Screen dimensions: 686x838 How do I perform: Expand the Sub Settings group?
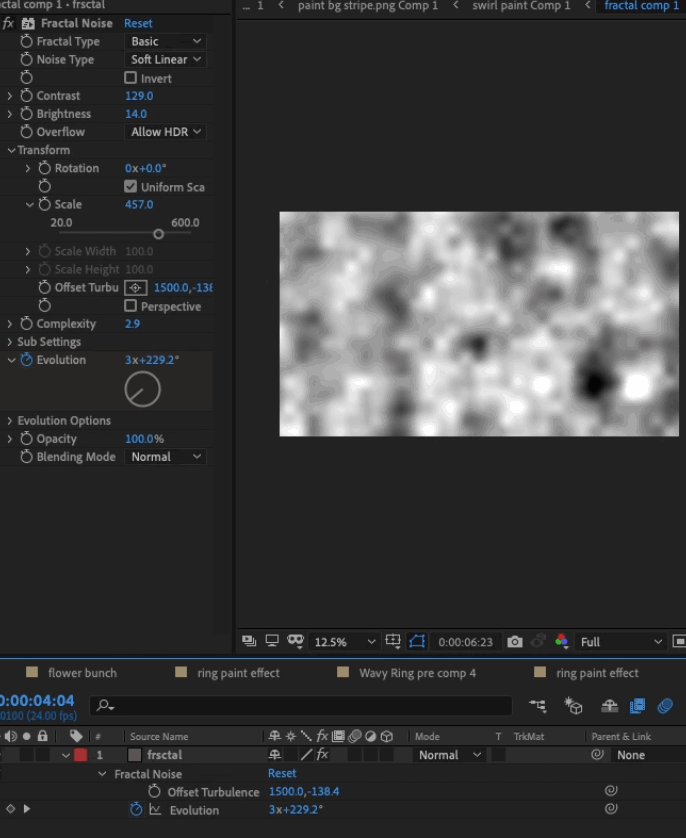[x=10, y=342]
